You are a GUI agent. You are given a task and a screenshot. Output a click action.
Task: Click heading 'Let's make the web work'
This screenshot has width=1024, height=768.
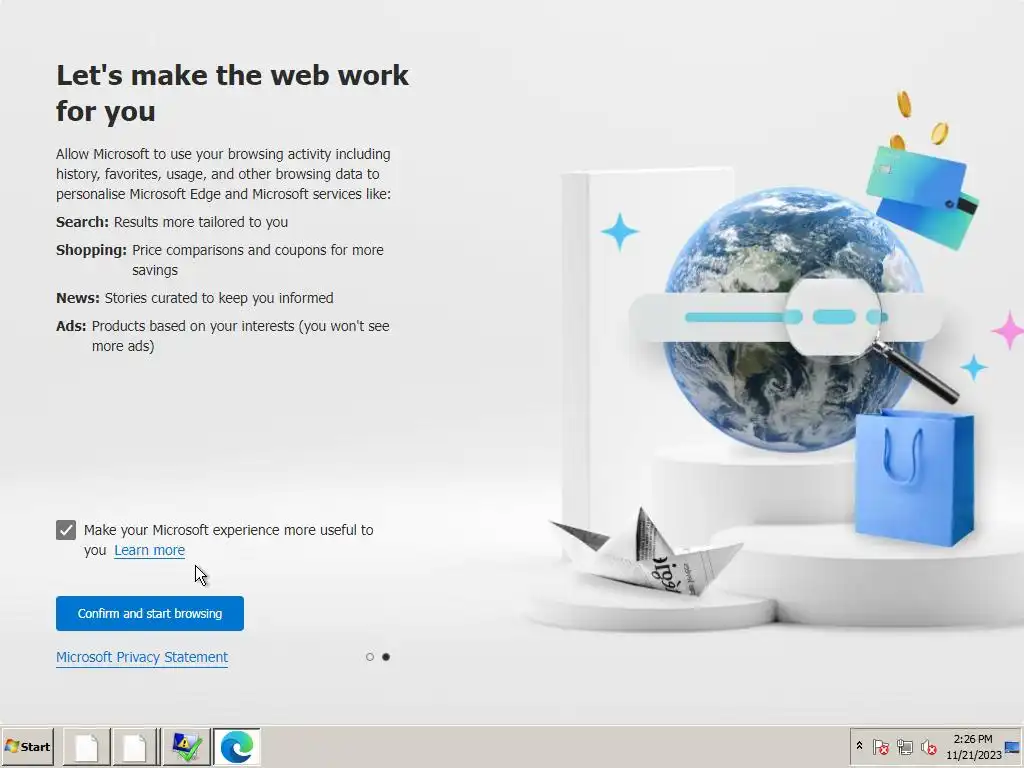(x=232, y=93)
